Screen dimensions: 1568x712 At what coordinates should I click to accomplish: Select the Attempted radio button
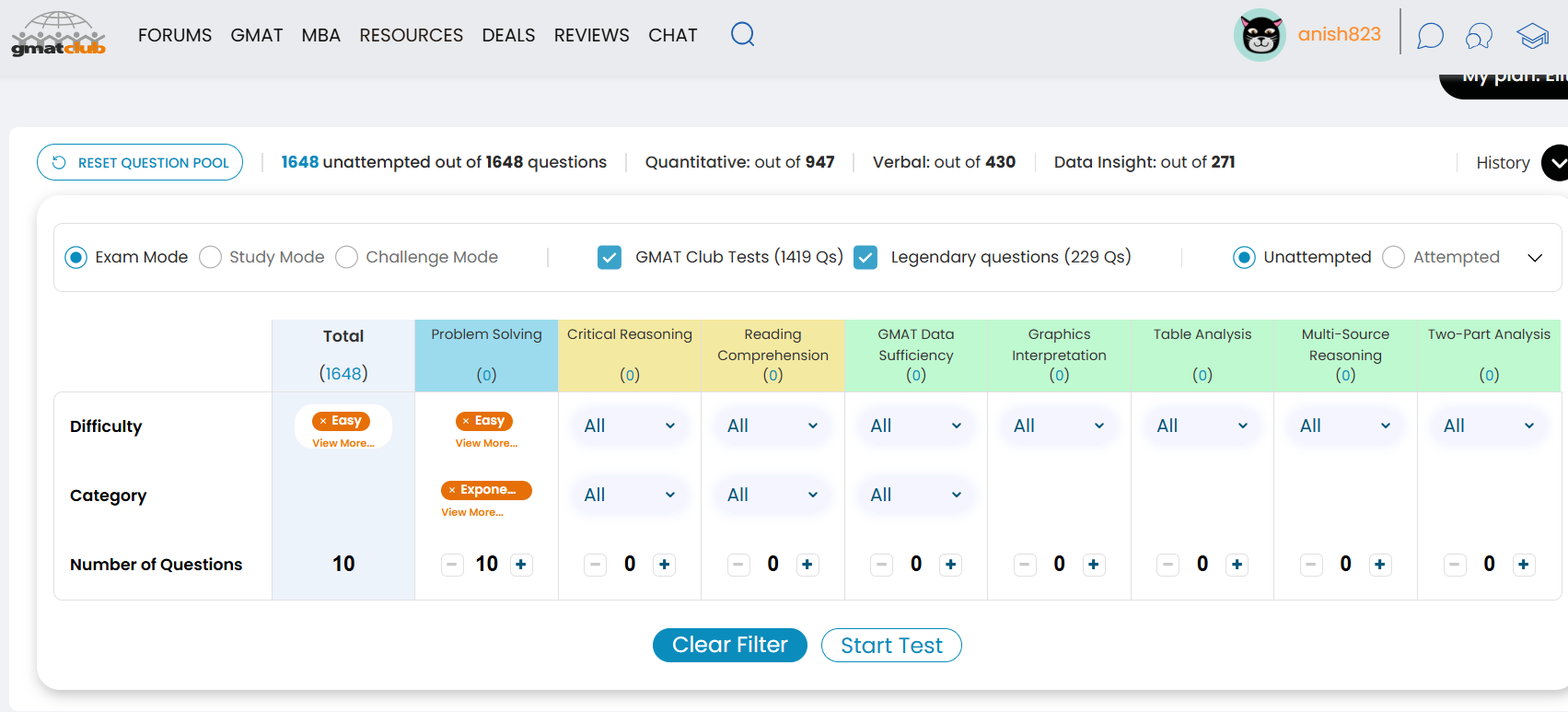[1393, 257]
